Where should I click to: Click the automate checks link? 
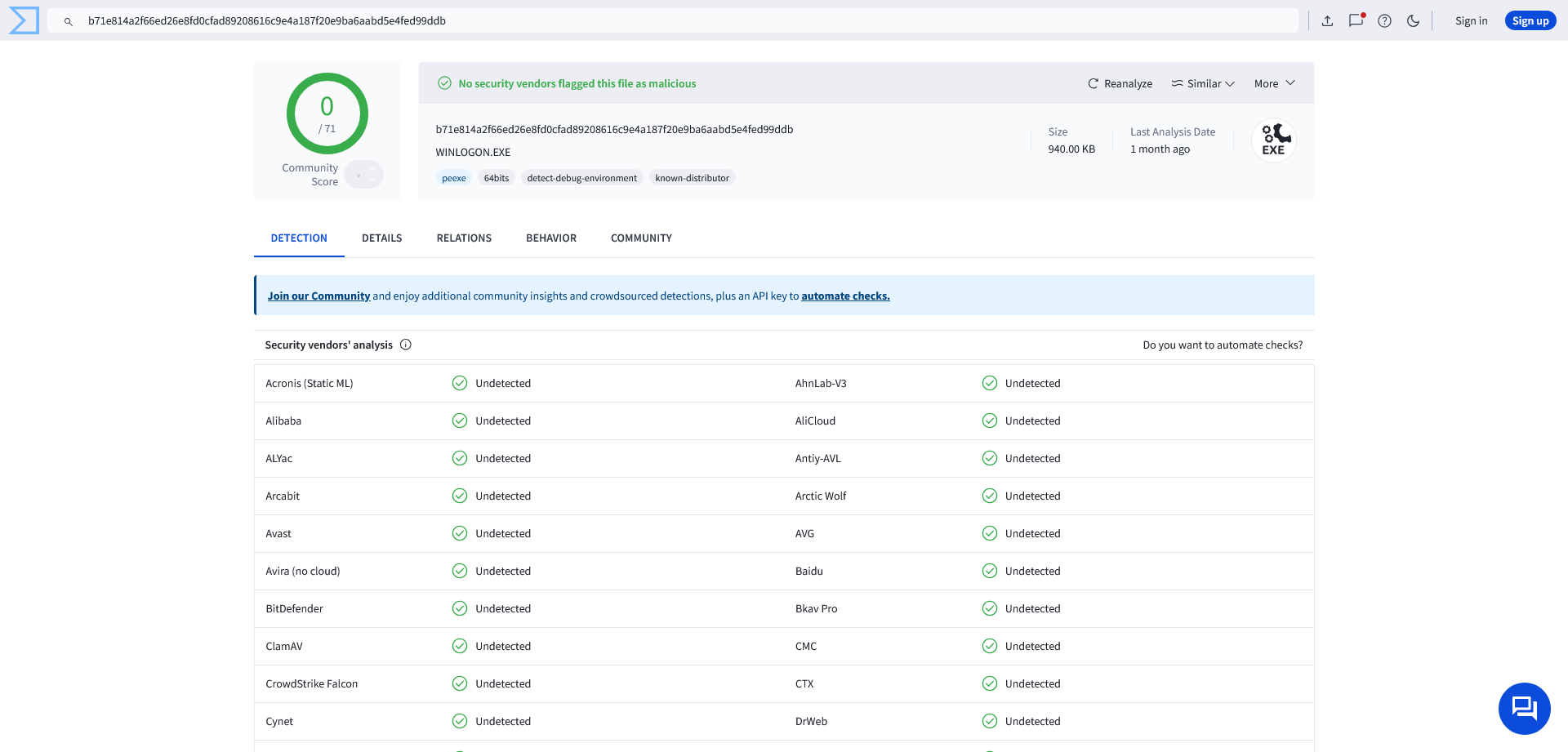pyautogui.click(x=845, y=296)
